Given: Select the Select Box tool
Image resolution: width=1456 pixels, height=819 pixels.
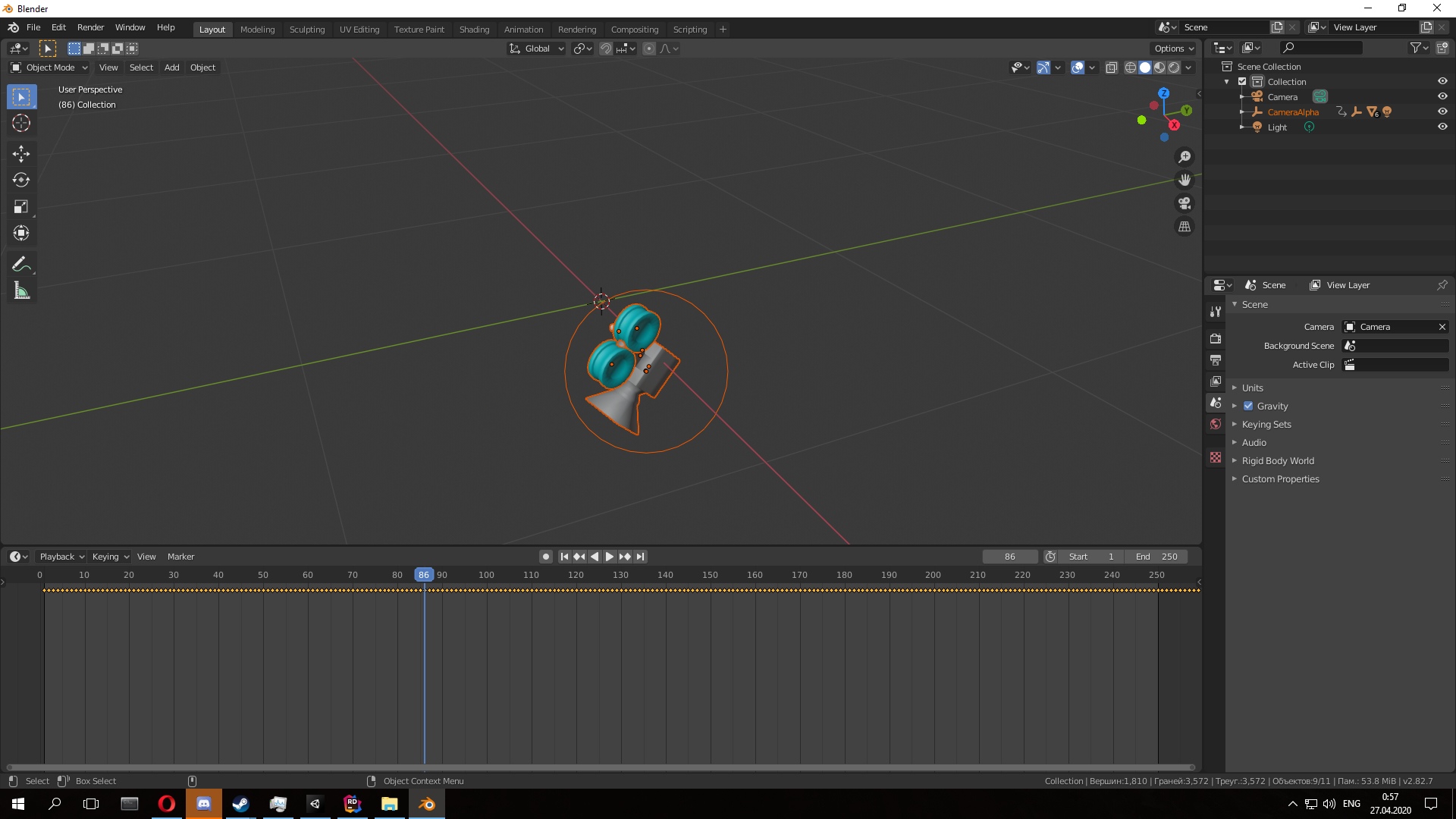Looking at the screenshot, I should [21, 97].
